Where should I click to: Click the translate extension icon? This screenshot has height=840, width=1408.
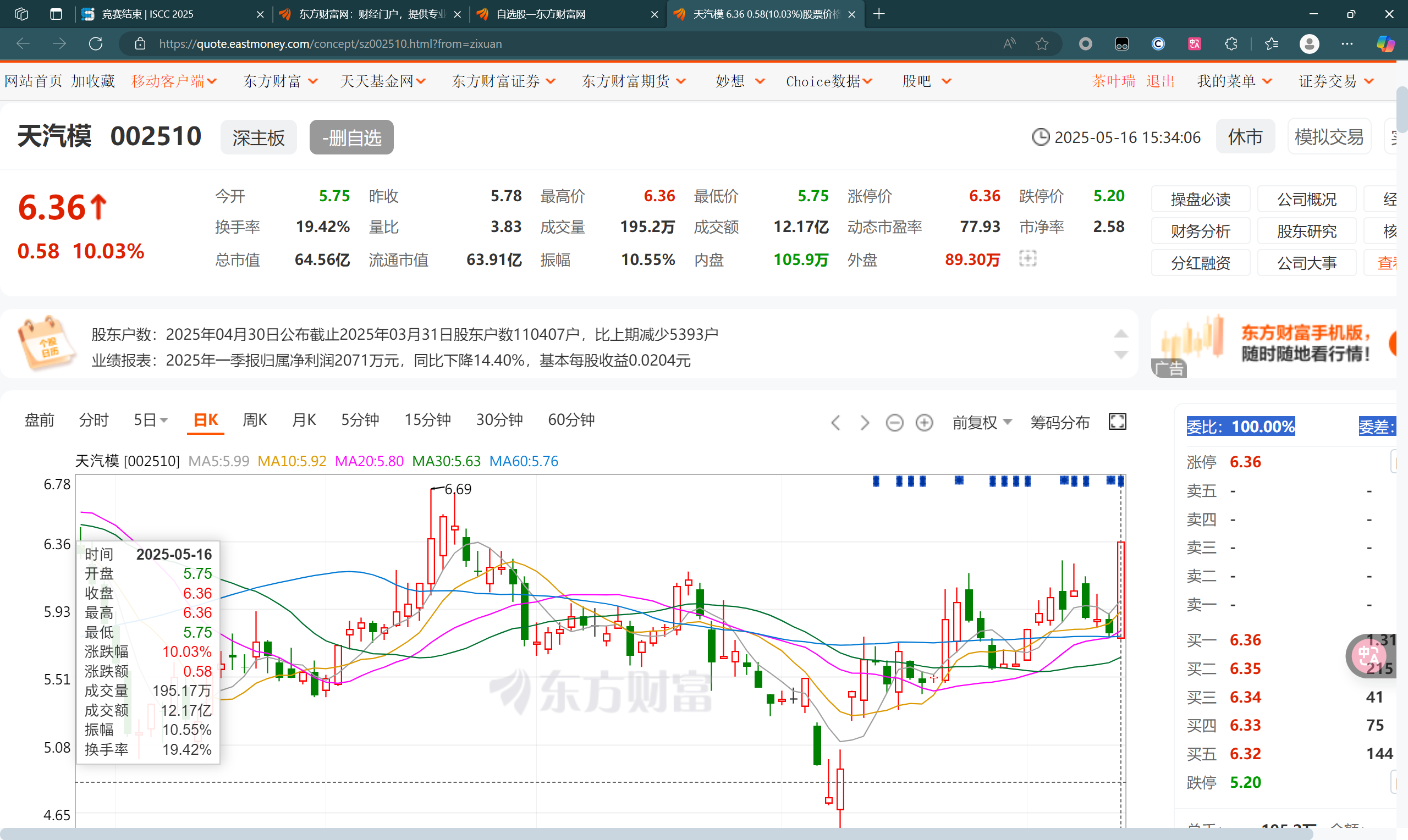(1195, 43)
